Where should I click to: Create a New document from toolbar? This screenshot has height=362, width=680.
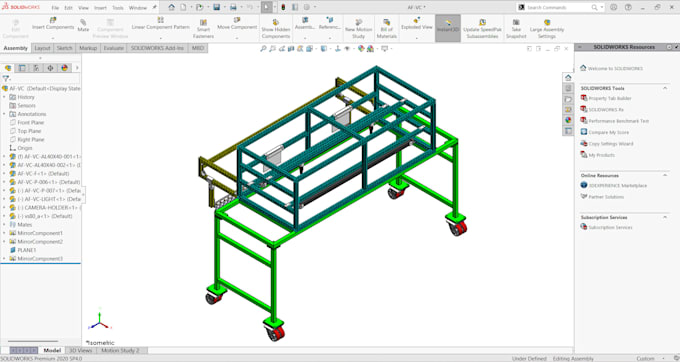(x=183, y=7)
